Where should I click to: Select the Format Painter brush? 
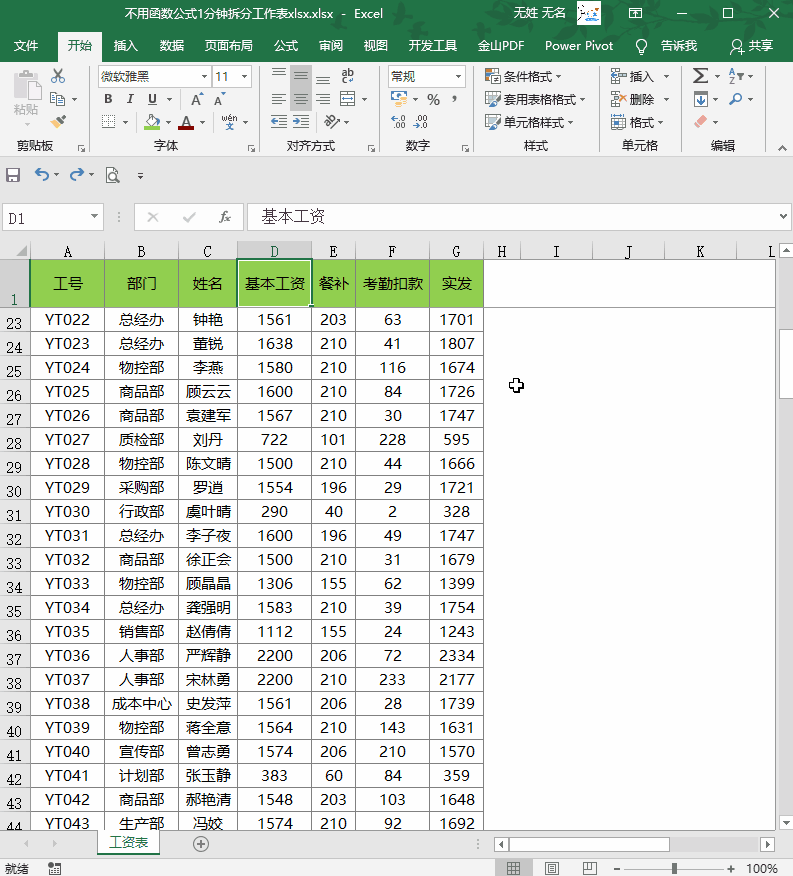pos(58,121)
